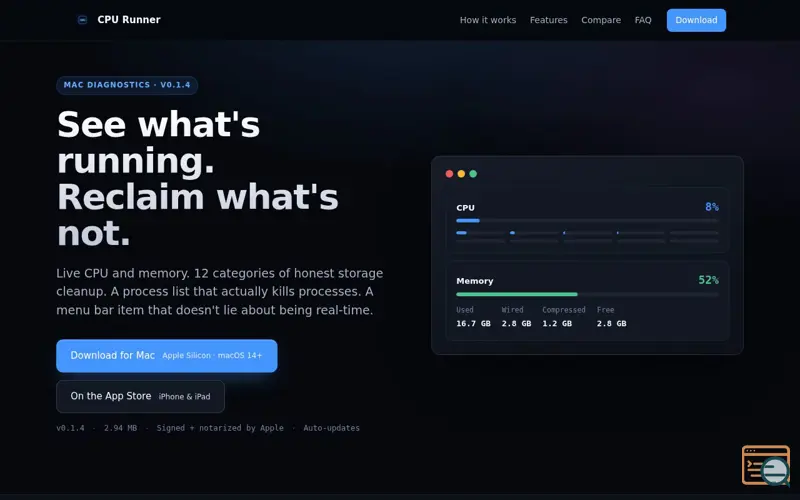Click the Wired memory label
The height and width of the screenshot is (500, 800).
(512, 310)
